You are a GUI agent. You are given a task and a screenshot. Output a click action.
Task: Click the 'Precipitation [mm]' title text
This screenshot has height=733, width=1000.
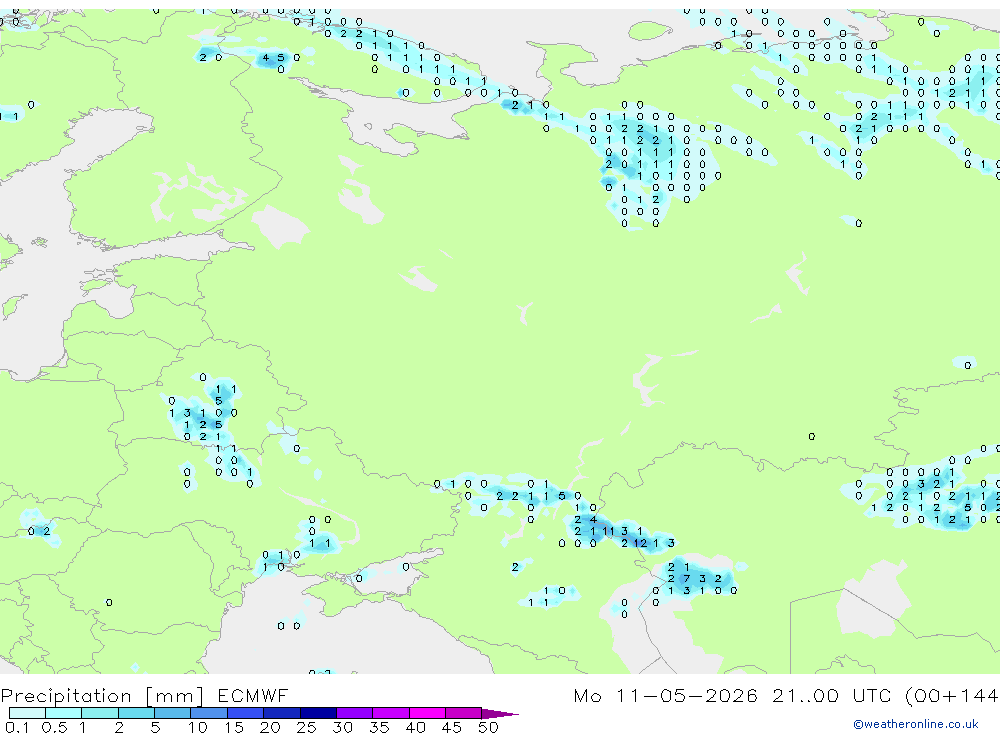pyautogui.click(x=102, y=696)
